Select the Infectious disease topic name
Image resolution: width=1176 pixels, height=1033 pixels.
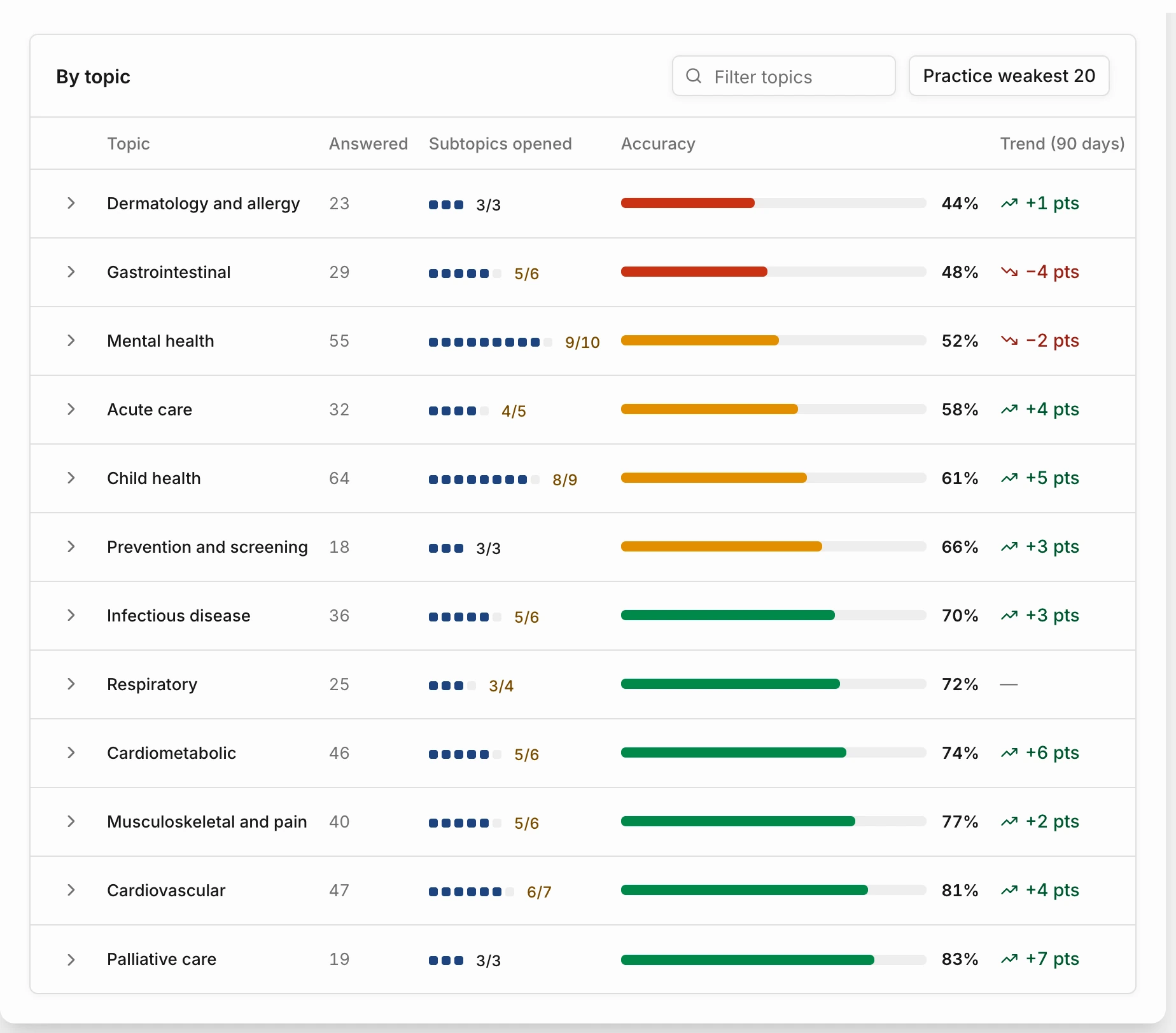179,616
